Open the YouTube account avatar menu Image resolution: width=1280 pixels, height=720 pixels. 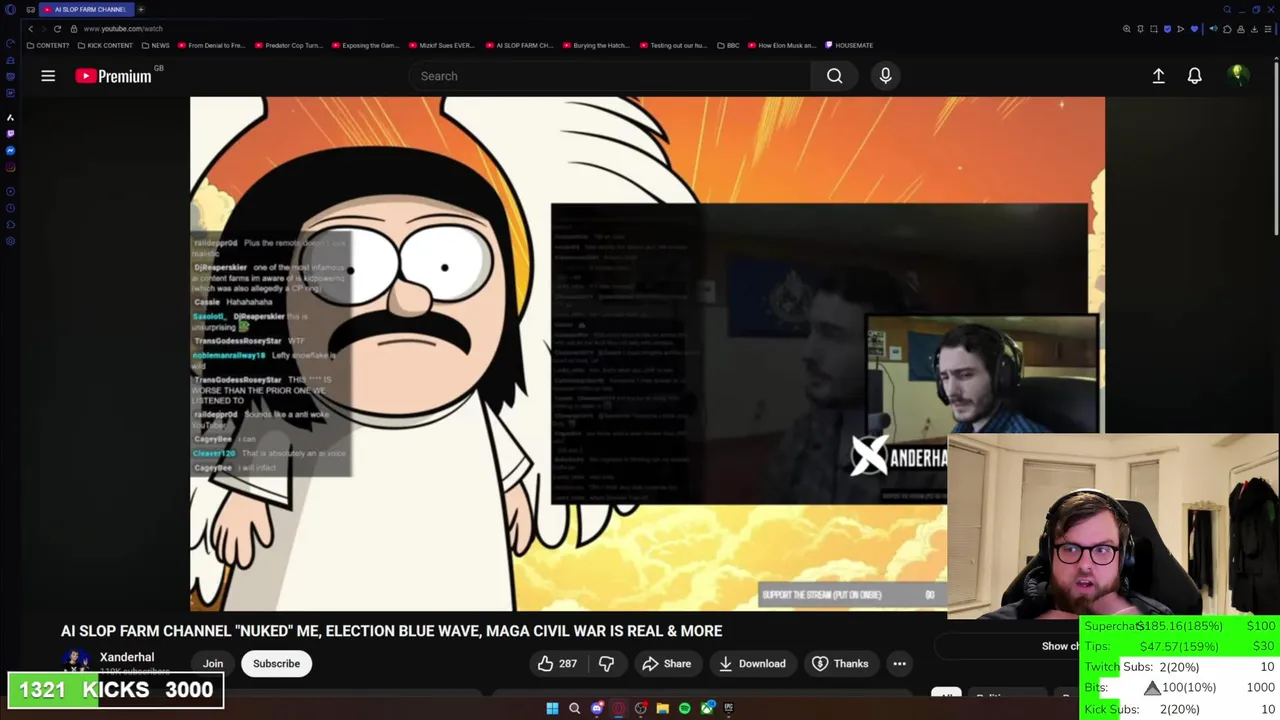[x=1237, y=75]
